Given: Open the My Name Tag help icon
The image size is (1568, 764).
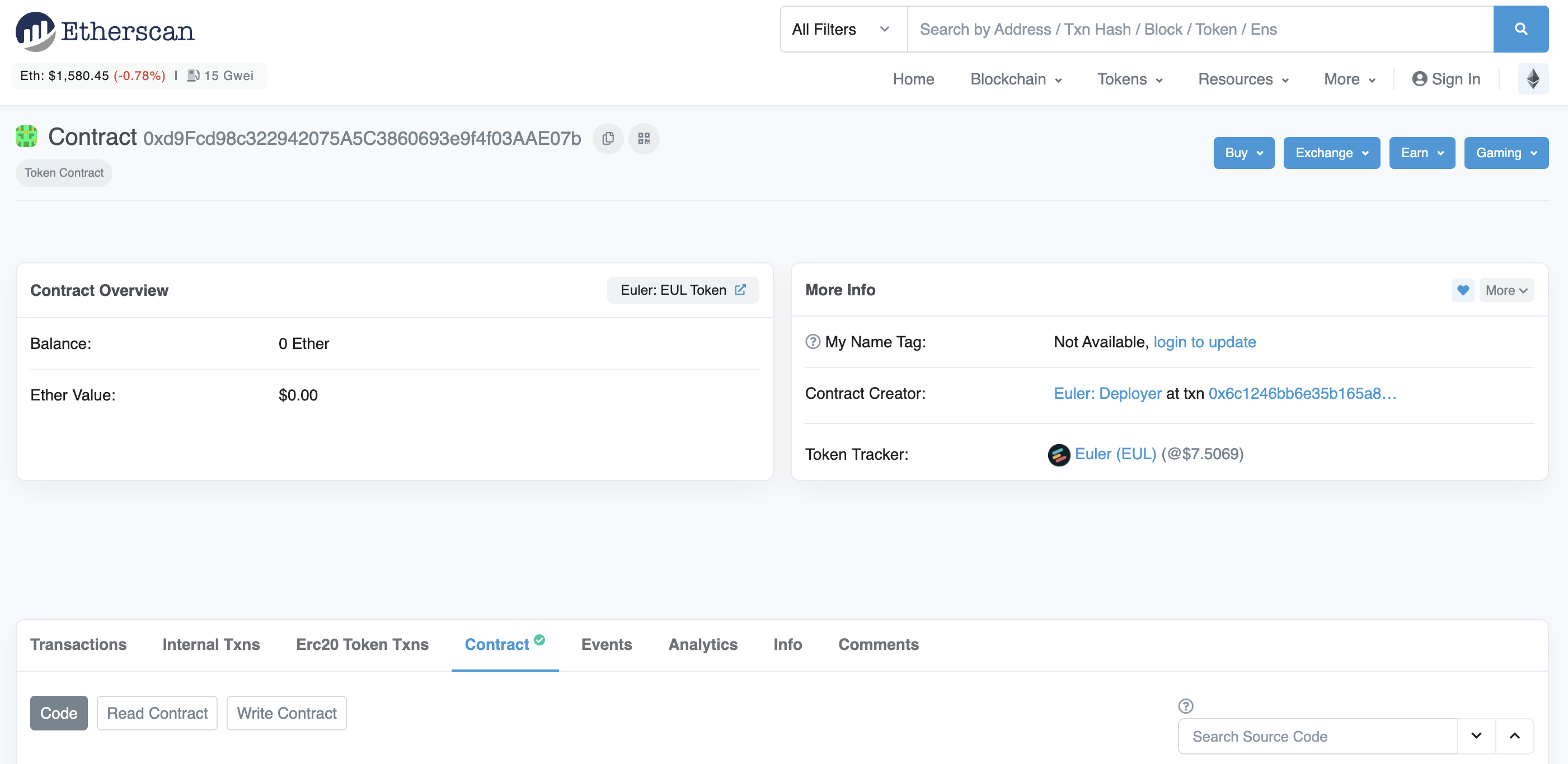Looking at the screenshot, I should [x=812, y=342].
